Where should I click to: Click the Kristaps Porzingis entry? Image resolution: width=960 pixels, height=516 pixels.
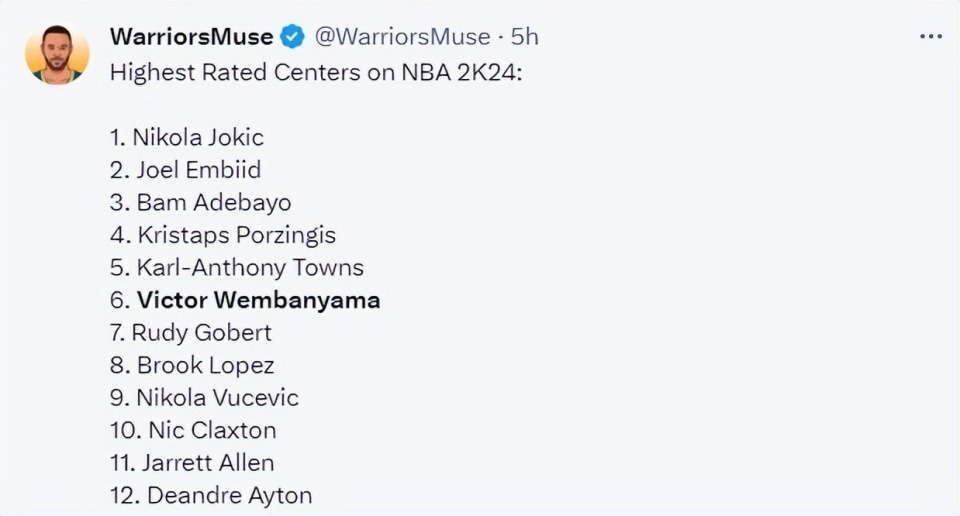point(236,235)
